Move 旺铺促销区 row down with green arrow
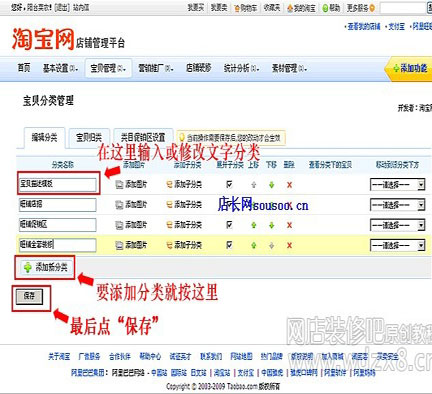 [x=271, y=225]
